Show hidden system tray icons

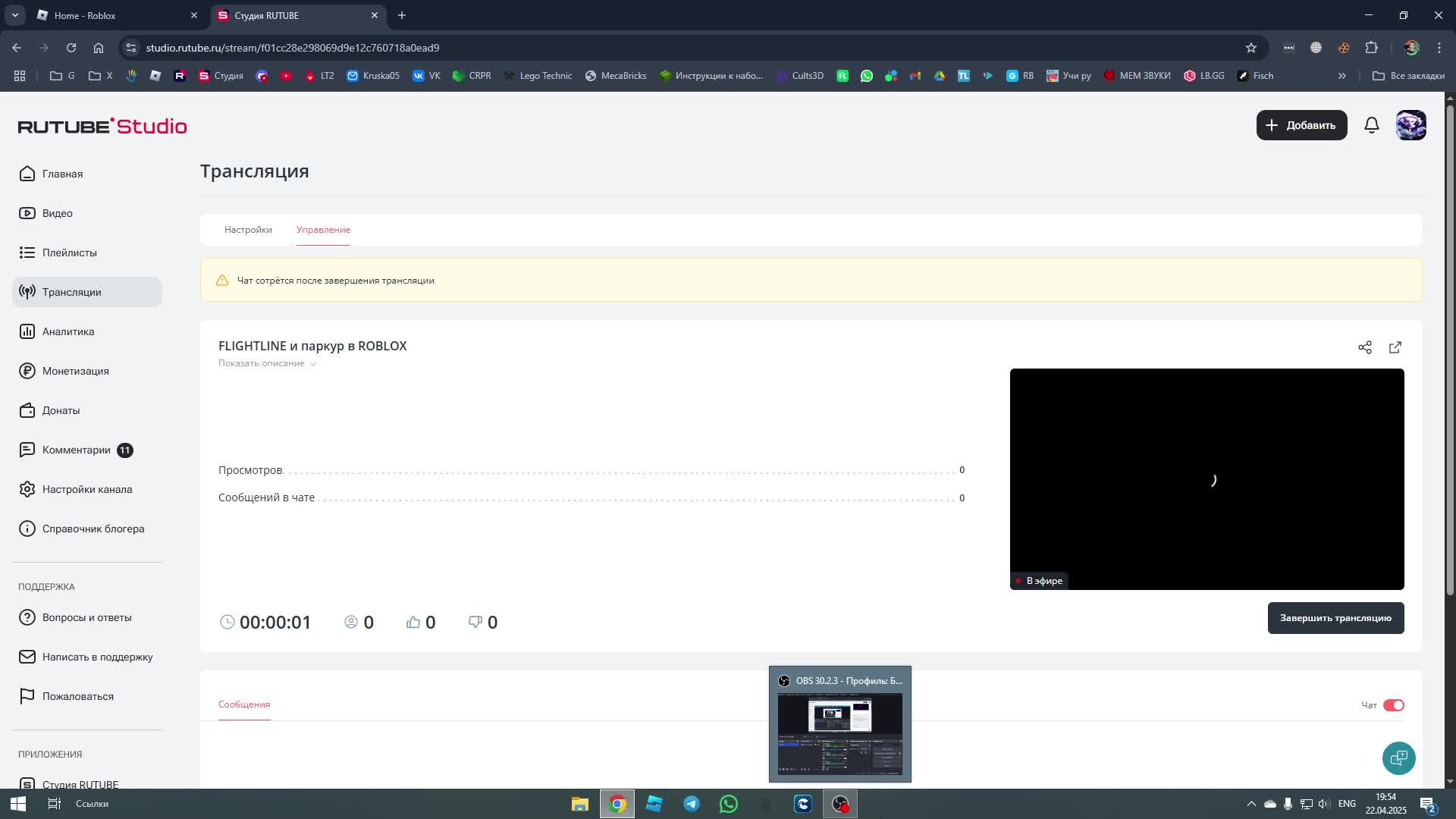coord(1251,804)
